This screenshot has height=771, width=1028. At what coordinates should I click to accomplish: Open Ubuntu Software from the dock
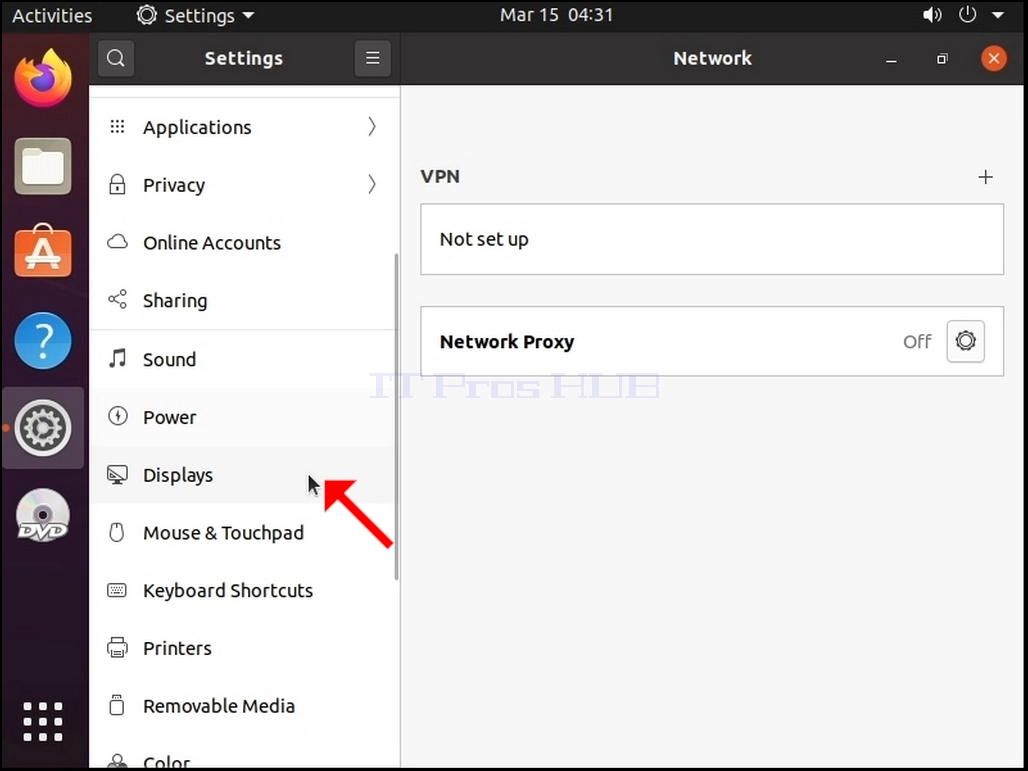click(43, 252)
